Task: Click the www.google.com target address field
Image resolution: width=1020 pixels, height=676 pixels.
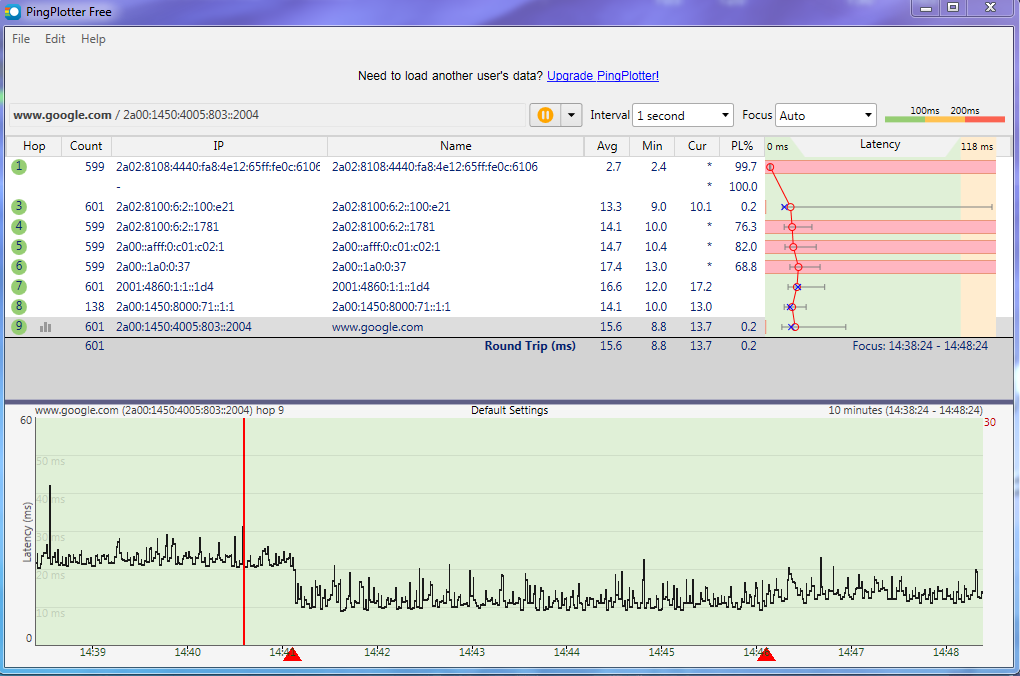Action: 267,115
